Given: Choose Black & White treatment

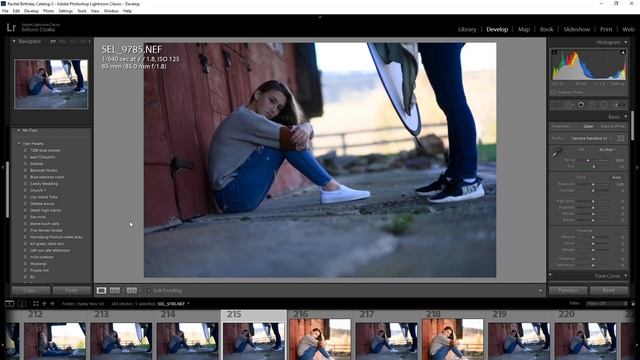Looking at the screenshot, I should point(613,127).
